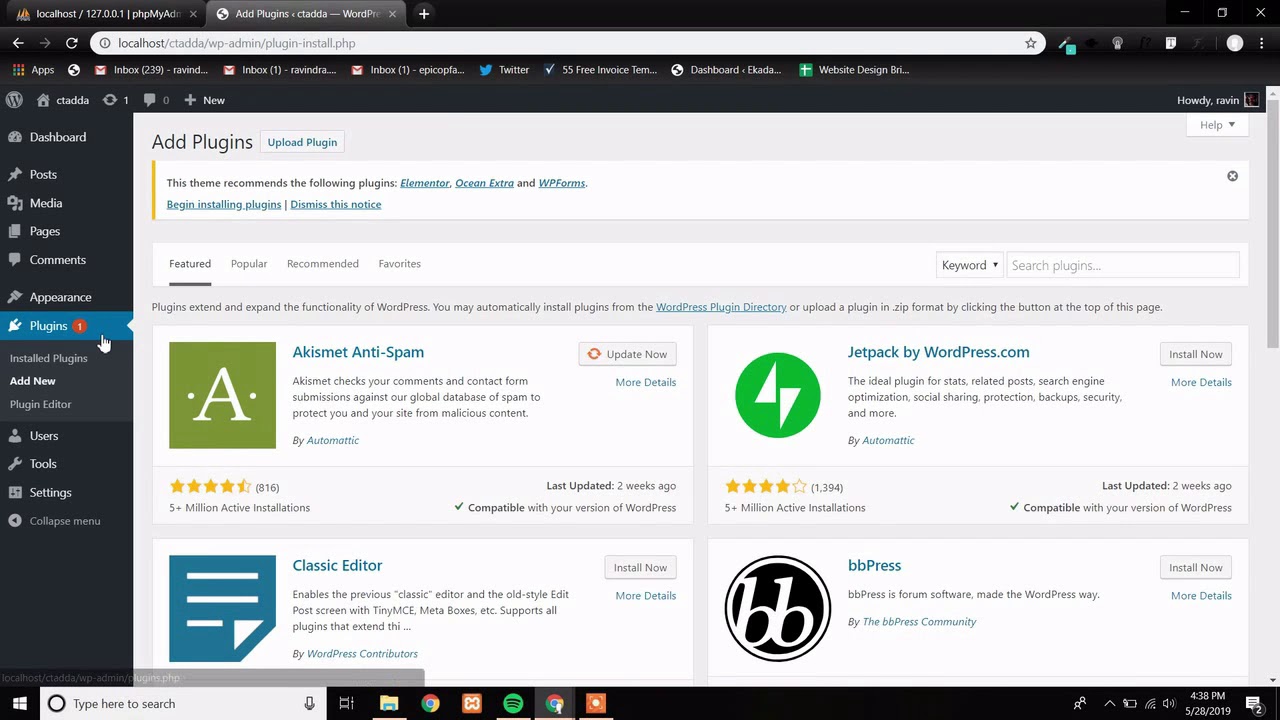Open More Details for Akismet
The height and width of the screenshot is (720, 1280).
[646, 382]
